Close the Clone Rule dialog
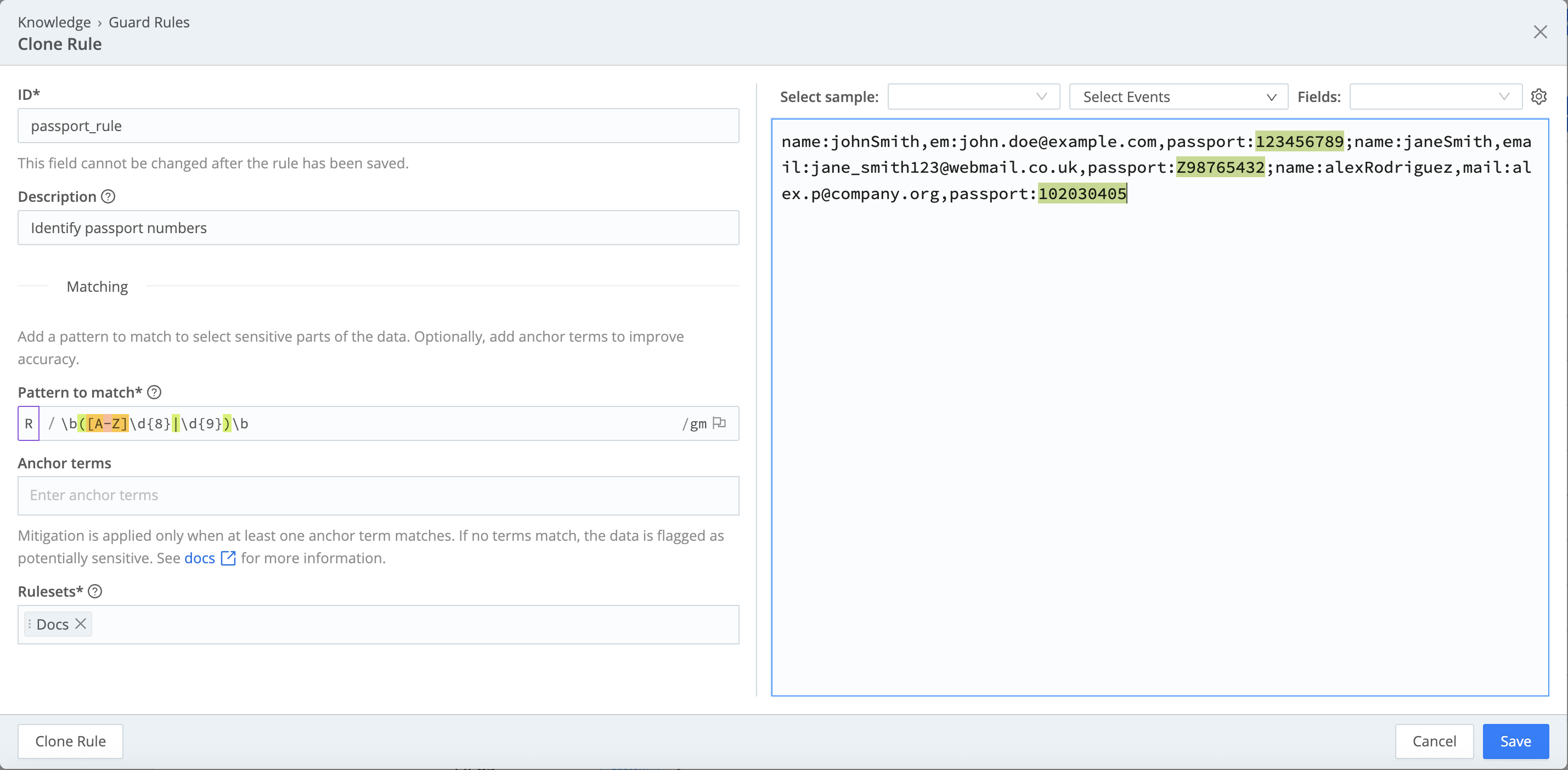This screenshot has width=1568, height=770. pyautogui.click(x=1540, y=32)
